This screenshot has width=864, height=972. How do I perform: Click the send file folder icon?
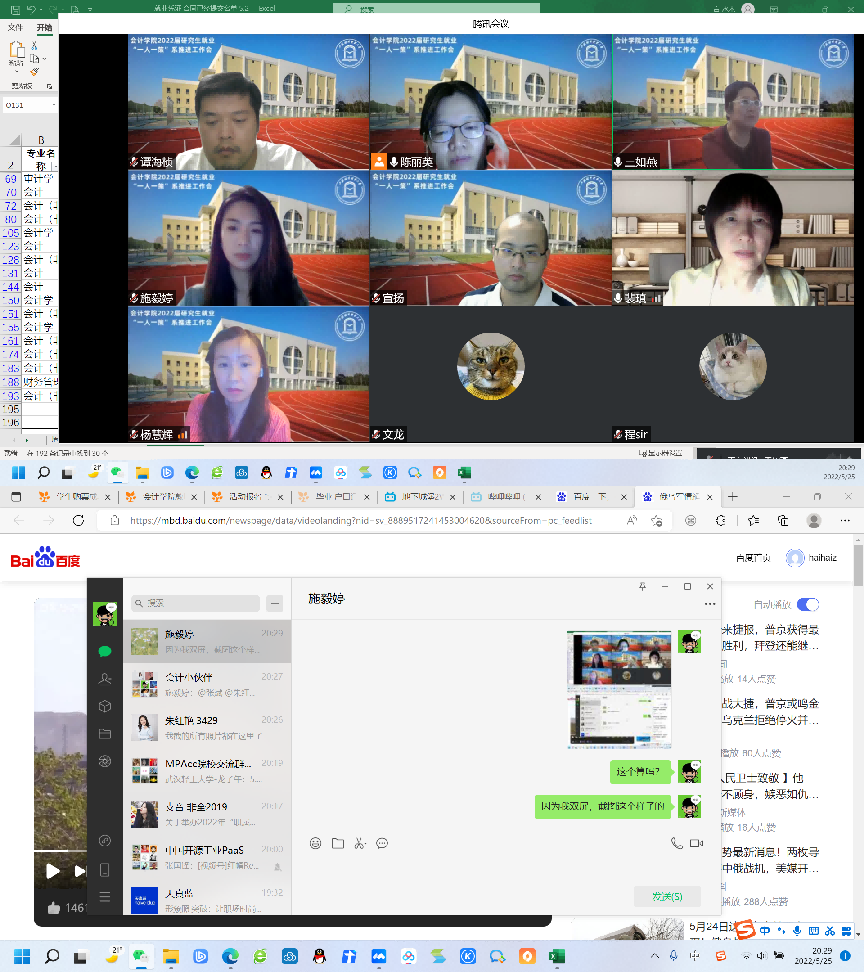click(x=338, y=843)
